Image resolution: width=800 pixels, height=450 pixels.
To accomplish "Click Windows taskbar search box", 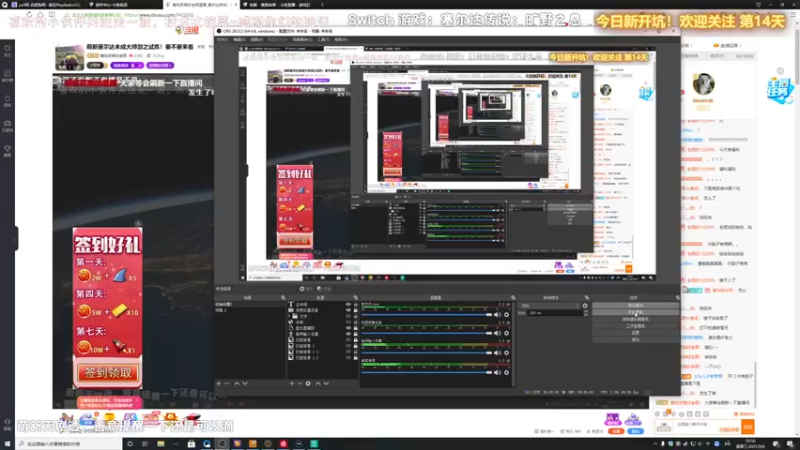I will coord(69,444).
